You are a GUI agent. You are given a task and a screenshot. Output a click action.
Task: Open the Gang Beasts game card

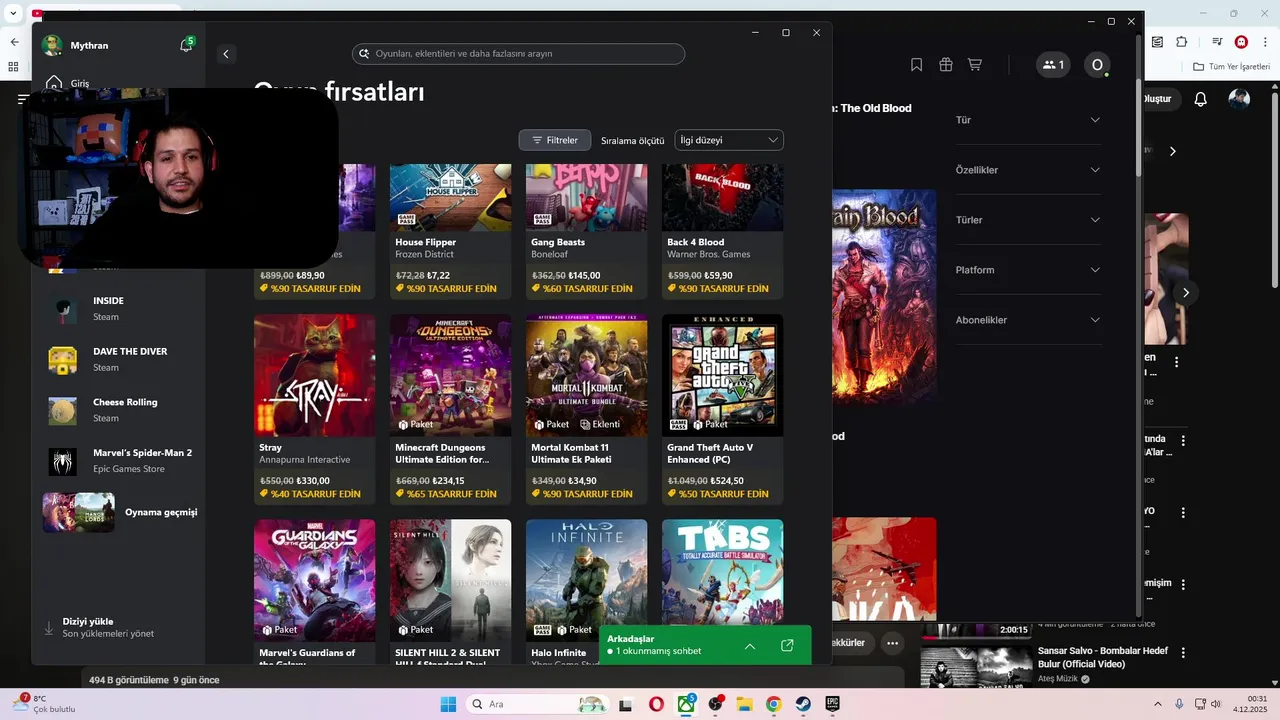[587, 232]
